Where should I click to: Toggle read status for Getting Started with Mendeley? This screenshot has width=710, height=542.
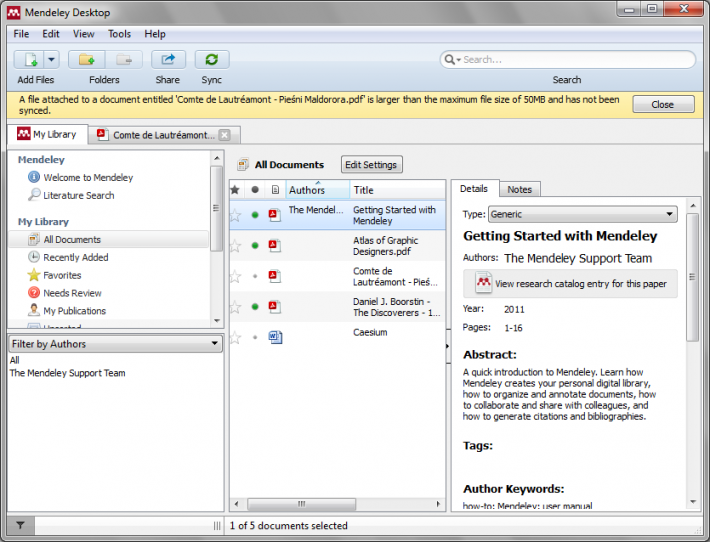(x=255, y=215)
